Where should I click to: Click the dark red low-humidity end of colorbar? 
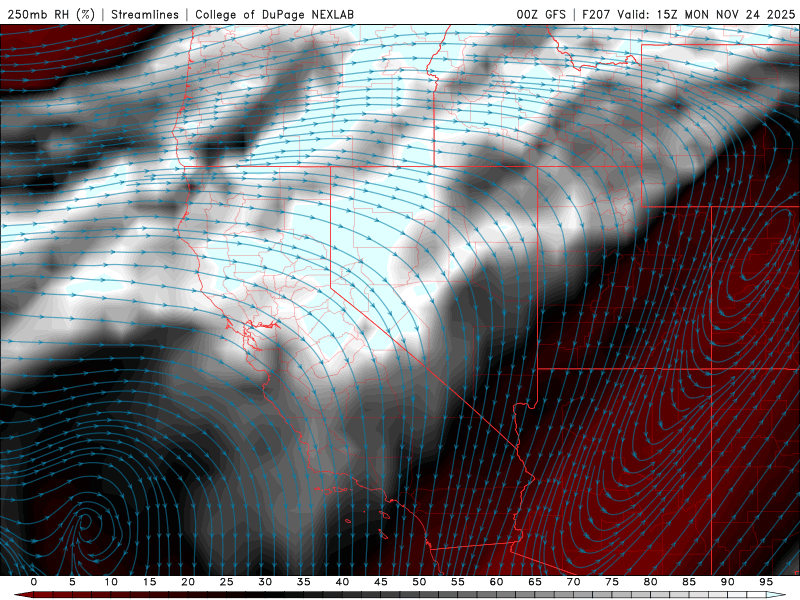coord(26,595)
